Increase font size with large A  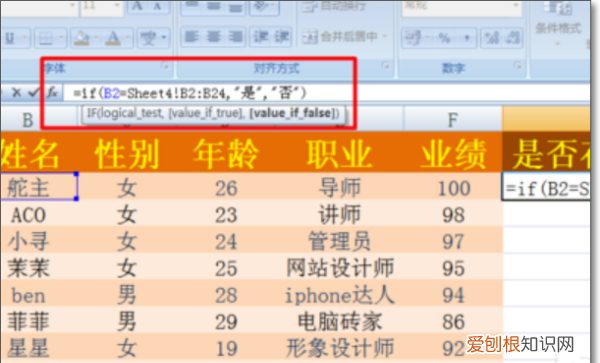click(x=138, y=6)
